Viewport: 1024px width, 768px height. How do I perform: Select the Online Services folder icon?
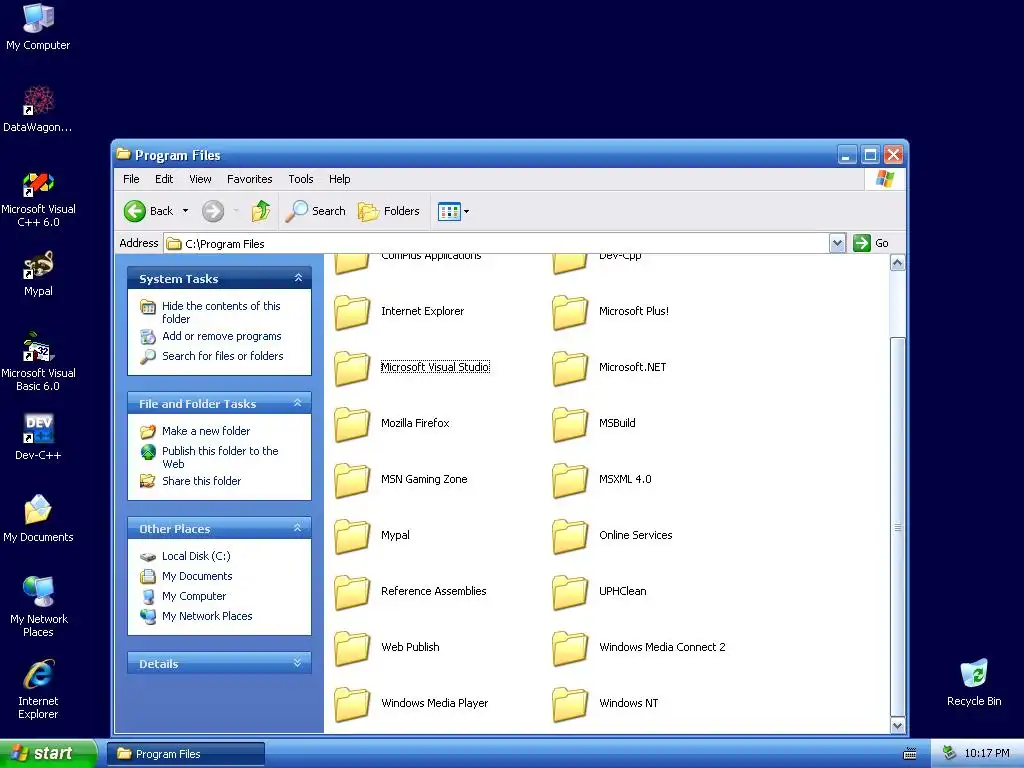click(570, 536)
